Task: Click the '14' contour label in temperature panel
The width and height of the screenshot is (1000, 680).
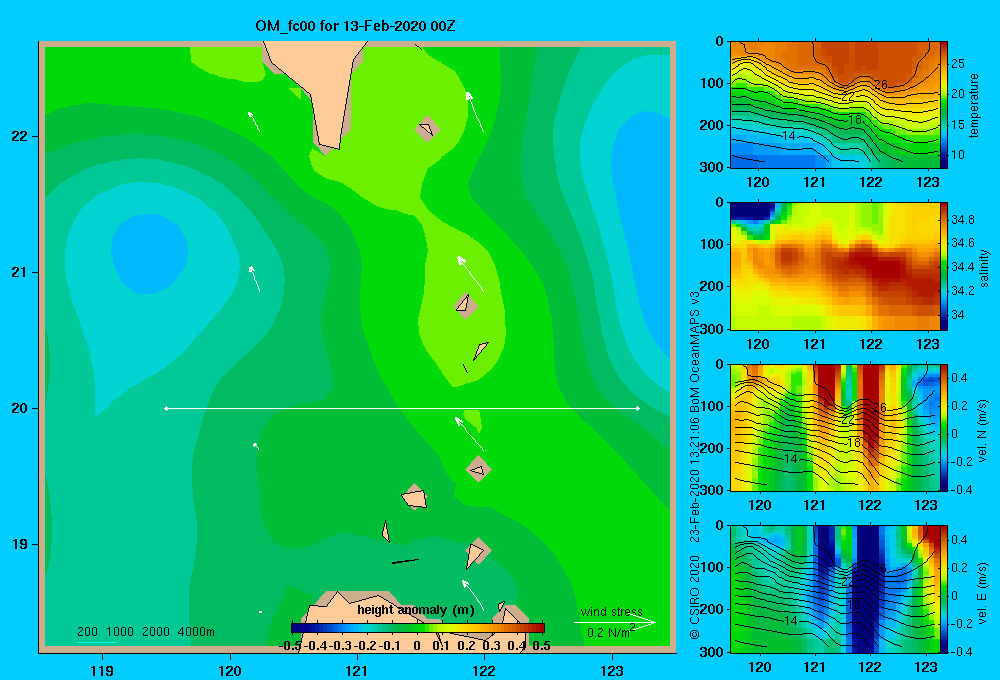Action: 788,135
